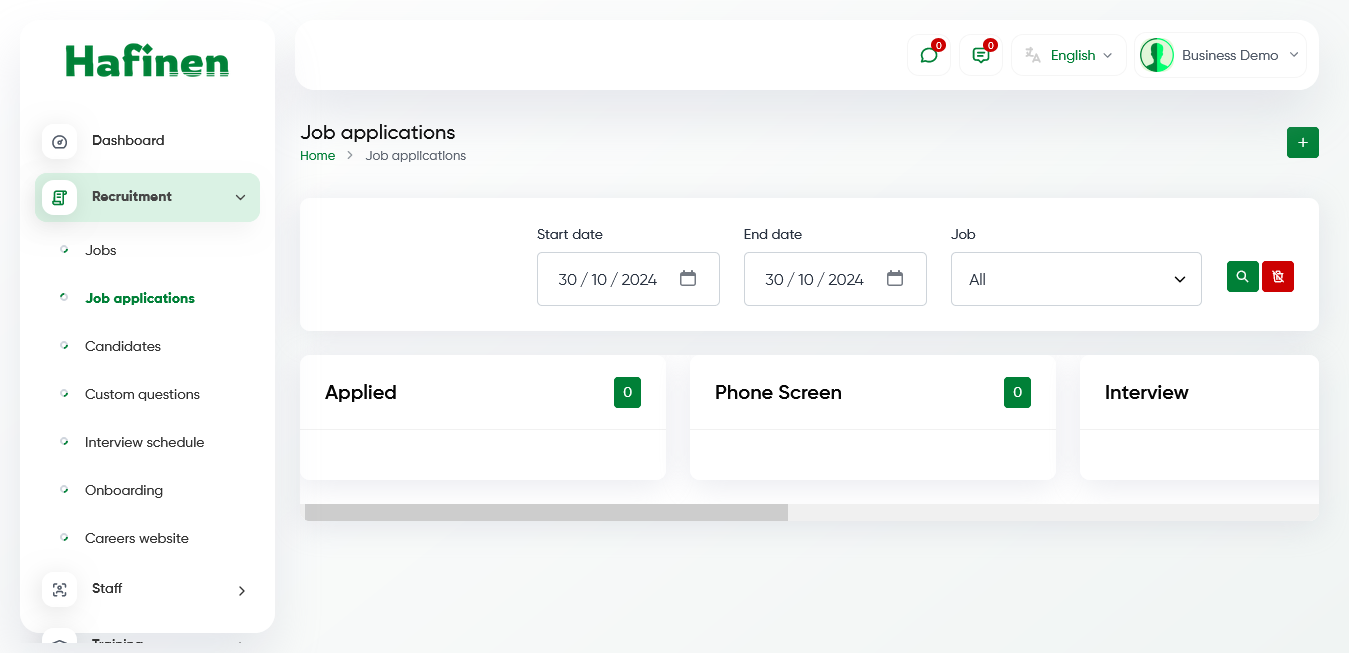1349x653 pixels.
Task: Click the Home breadcrumb link
Action: pyautogui.click(x=317, y=155)
